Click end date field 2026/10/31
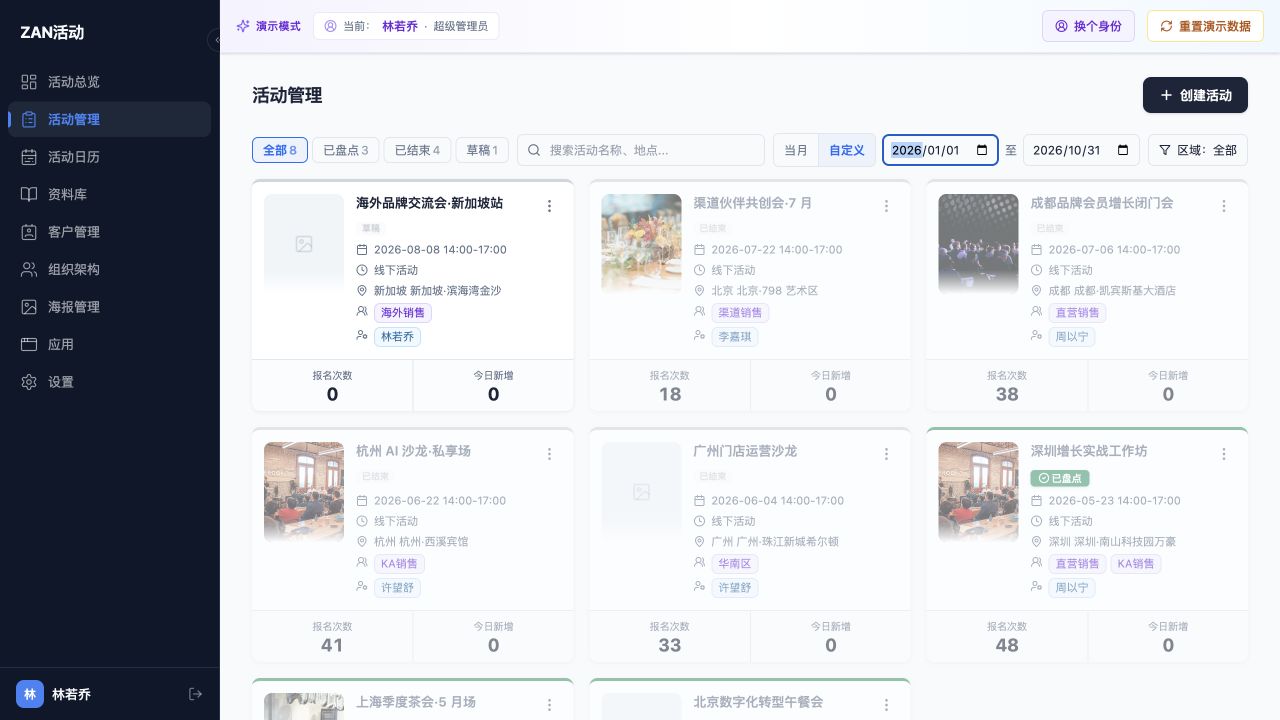 pos(1081,150)
